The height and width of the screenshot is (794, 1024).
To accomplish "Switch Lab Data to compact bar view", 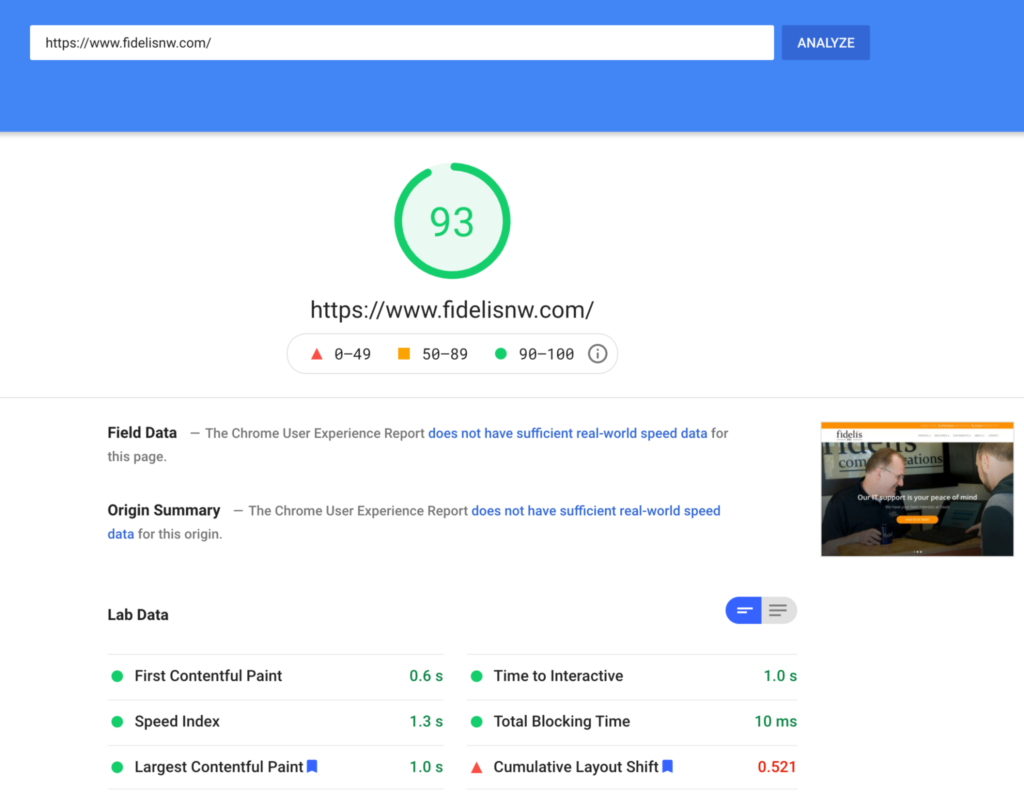I will click(744, 611).
